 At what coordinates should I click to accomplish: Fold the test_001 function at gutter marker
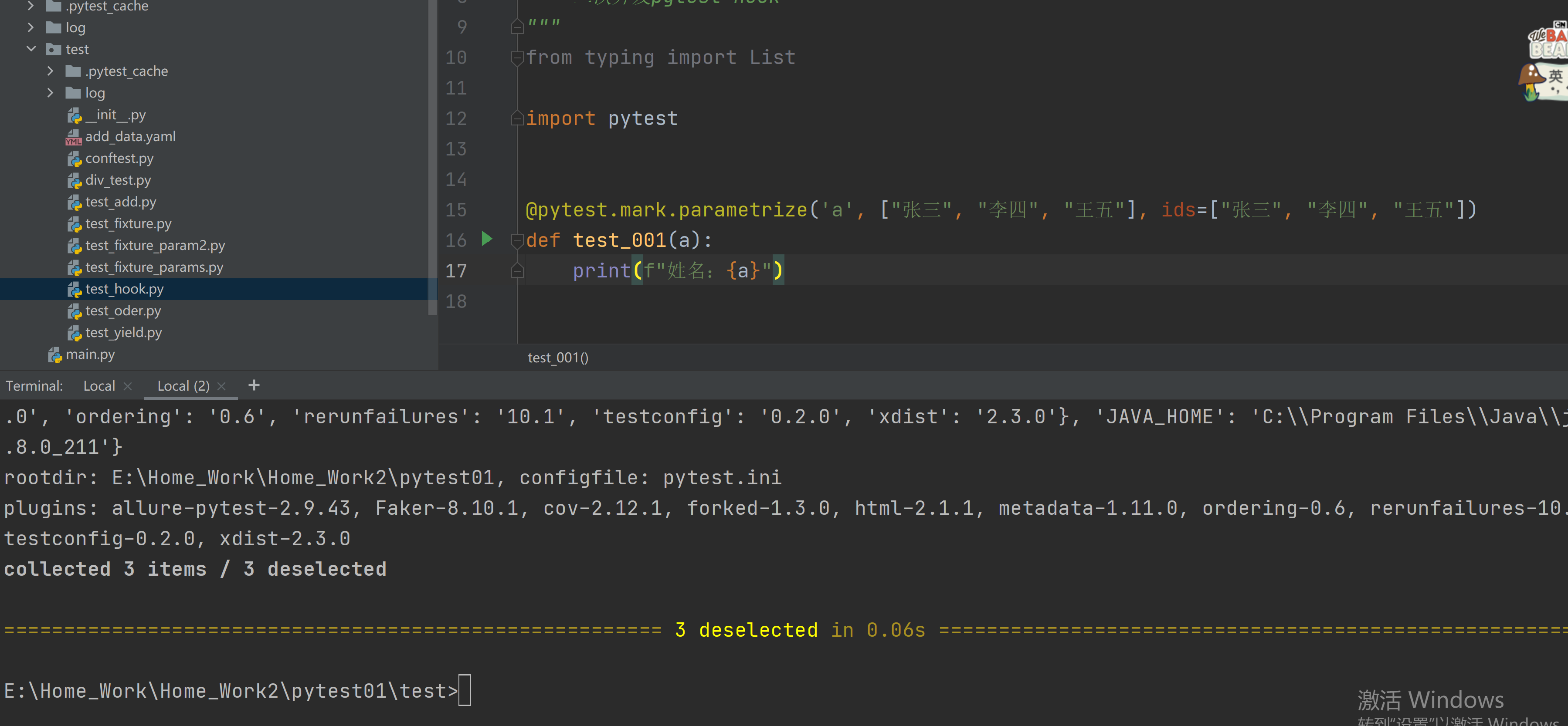click(517, 241)
